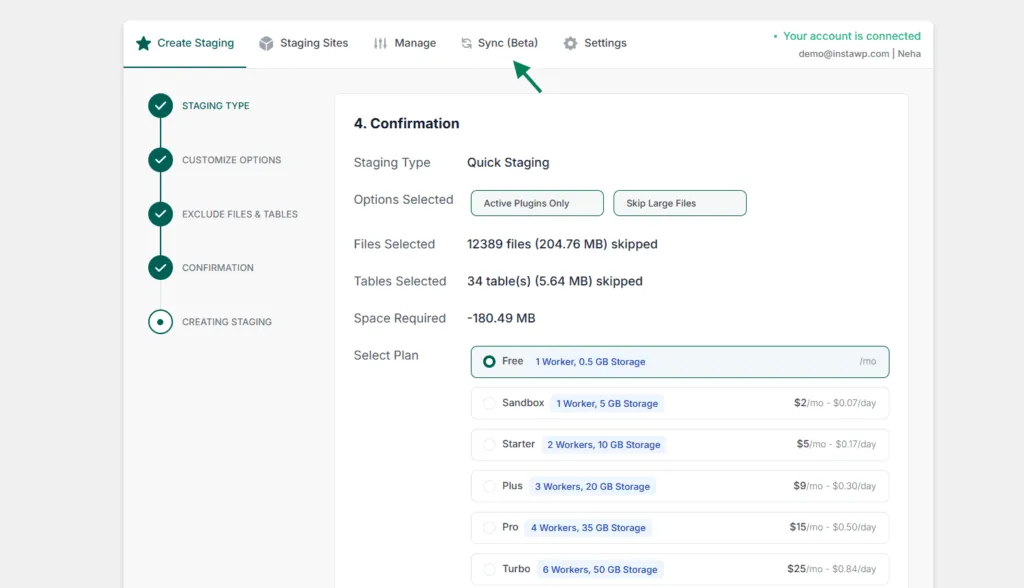Go to the Sync (Beta) tab
The image size is (1024, 588).
pyautogui.click(x=500, y=43)
